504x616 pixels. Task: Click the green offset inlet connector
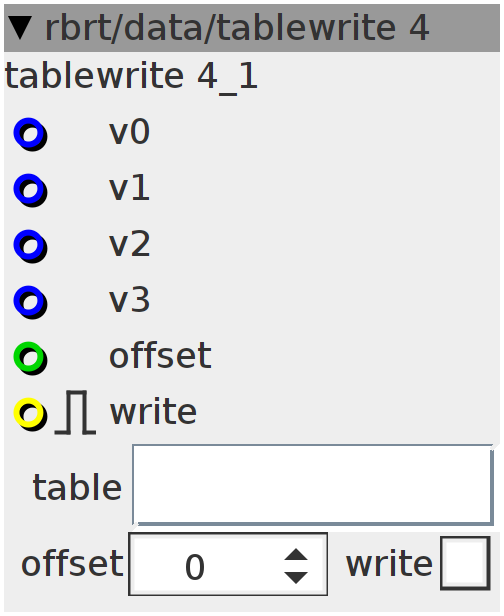(x=30, y=358)
